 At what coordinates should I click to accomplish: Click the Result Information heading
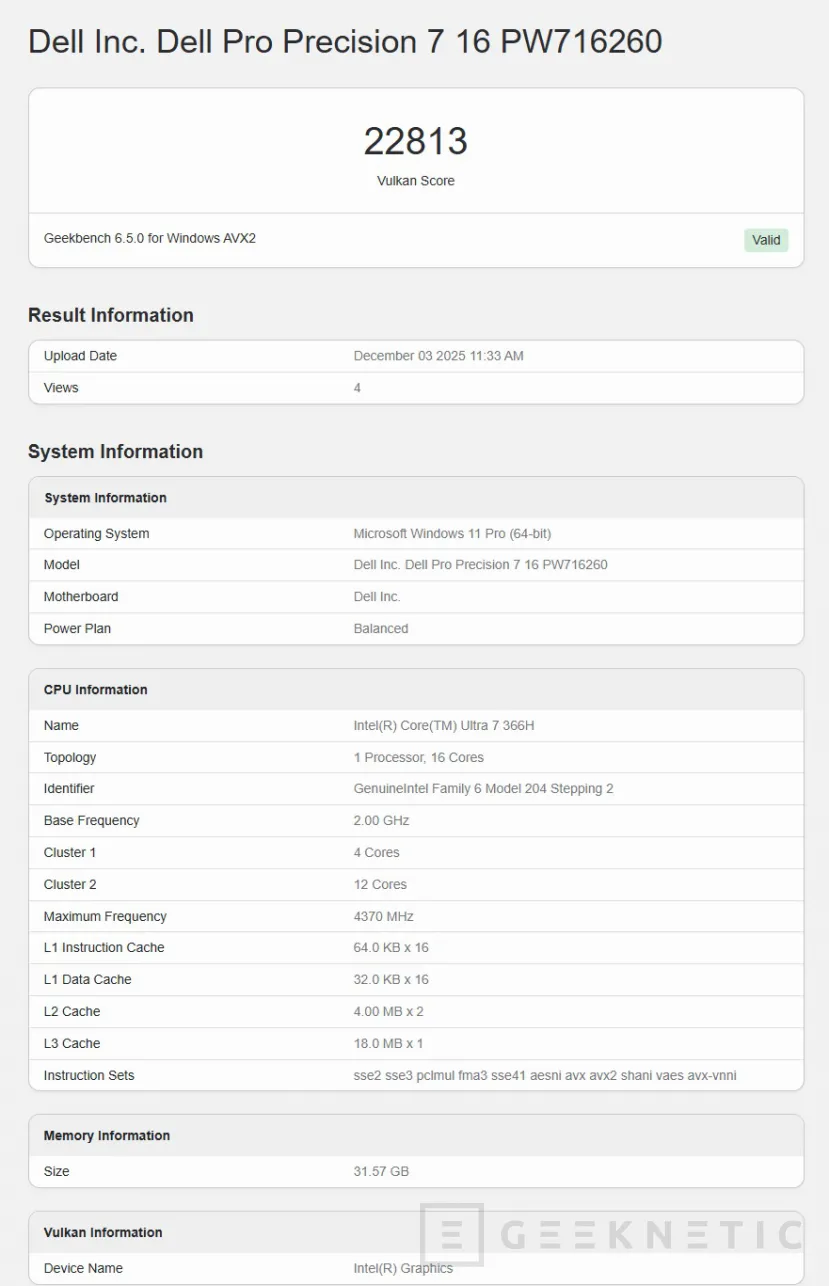[x=111, y=315]
